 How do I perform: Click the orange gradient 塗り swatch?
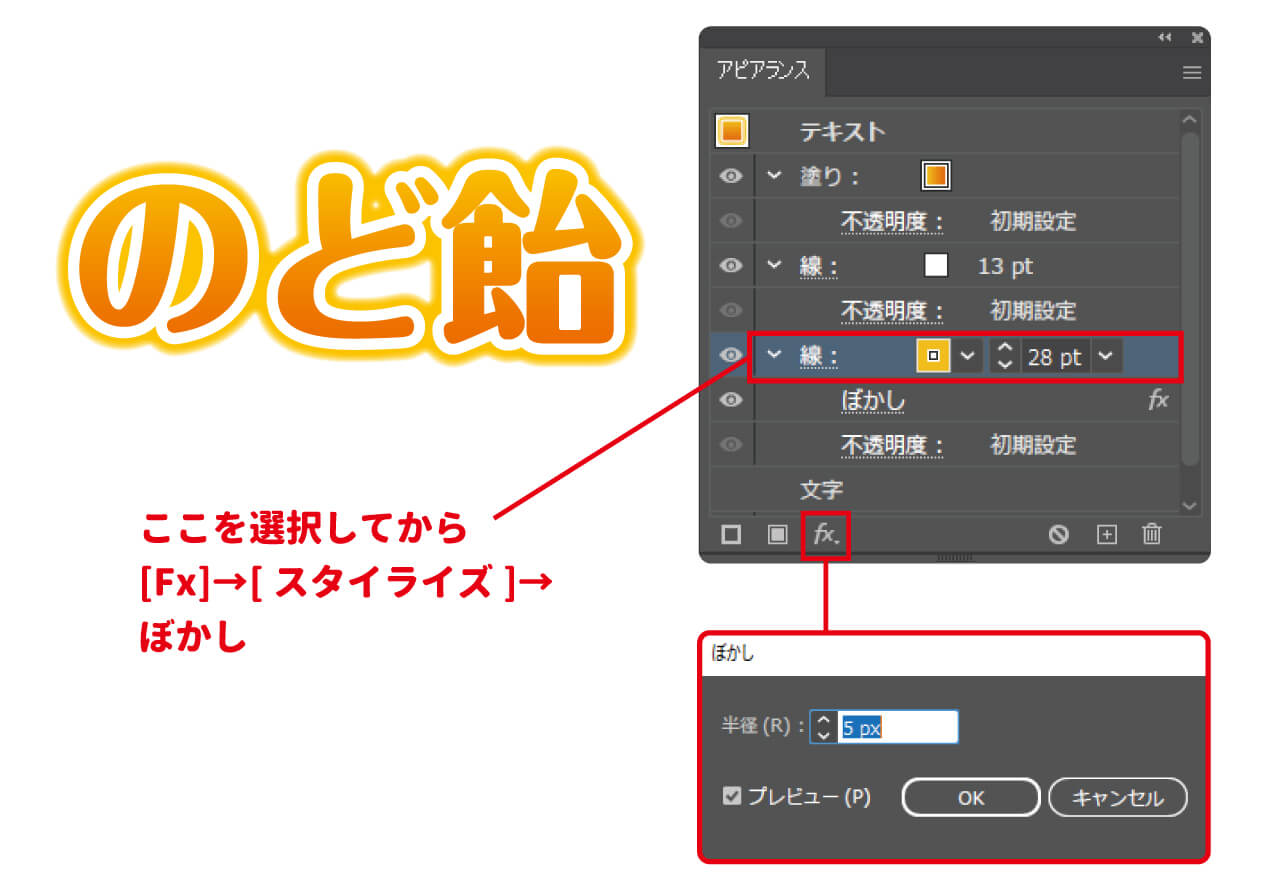pyautogui.click(x=935, y=176)
